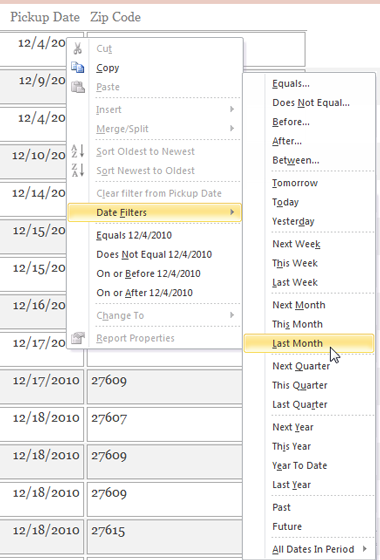
Task: Click the Cut scissors icon
Action: pyautogui.click(x=78, y=48)
